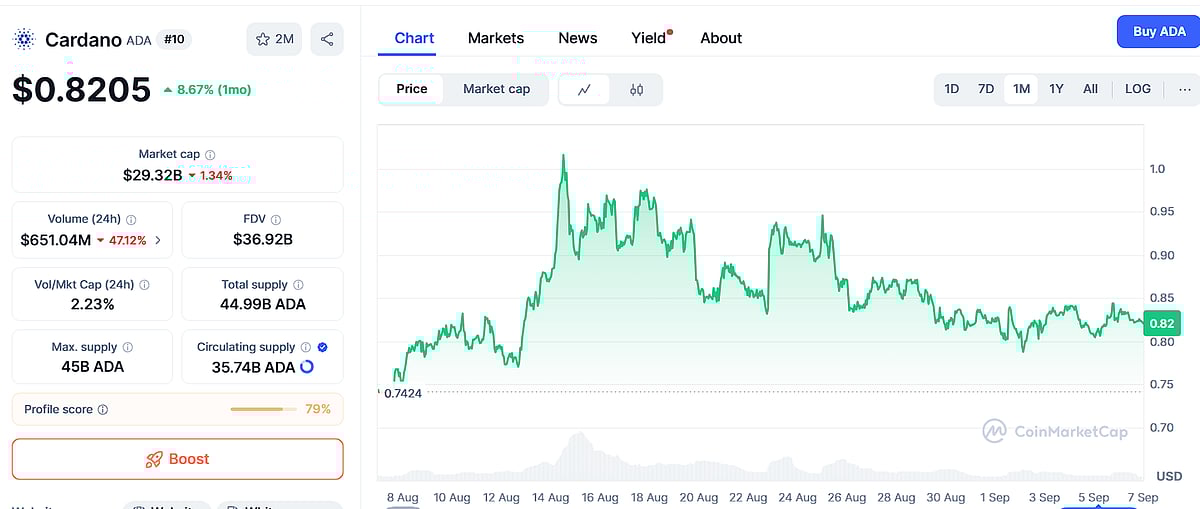Viewport: 1200px width, 509px height.
Task: Click the 44.99B ADA total supply
Action: coord(263,304)
